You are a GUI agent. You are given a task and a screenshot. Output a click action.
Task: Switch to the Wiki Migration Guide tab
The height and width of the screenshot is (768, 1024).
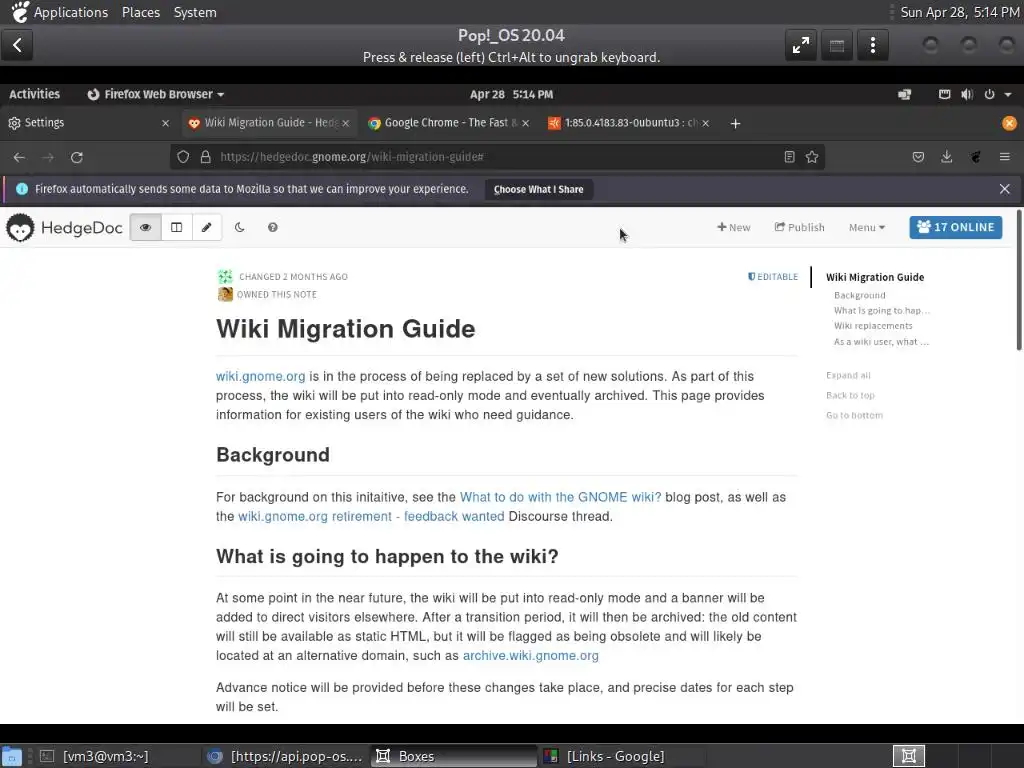click(x=268, y=123)
